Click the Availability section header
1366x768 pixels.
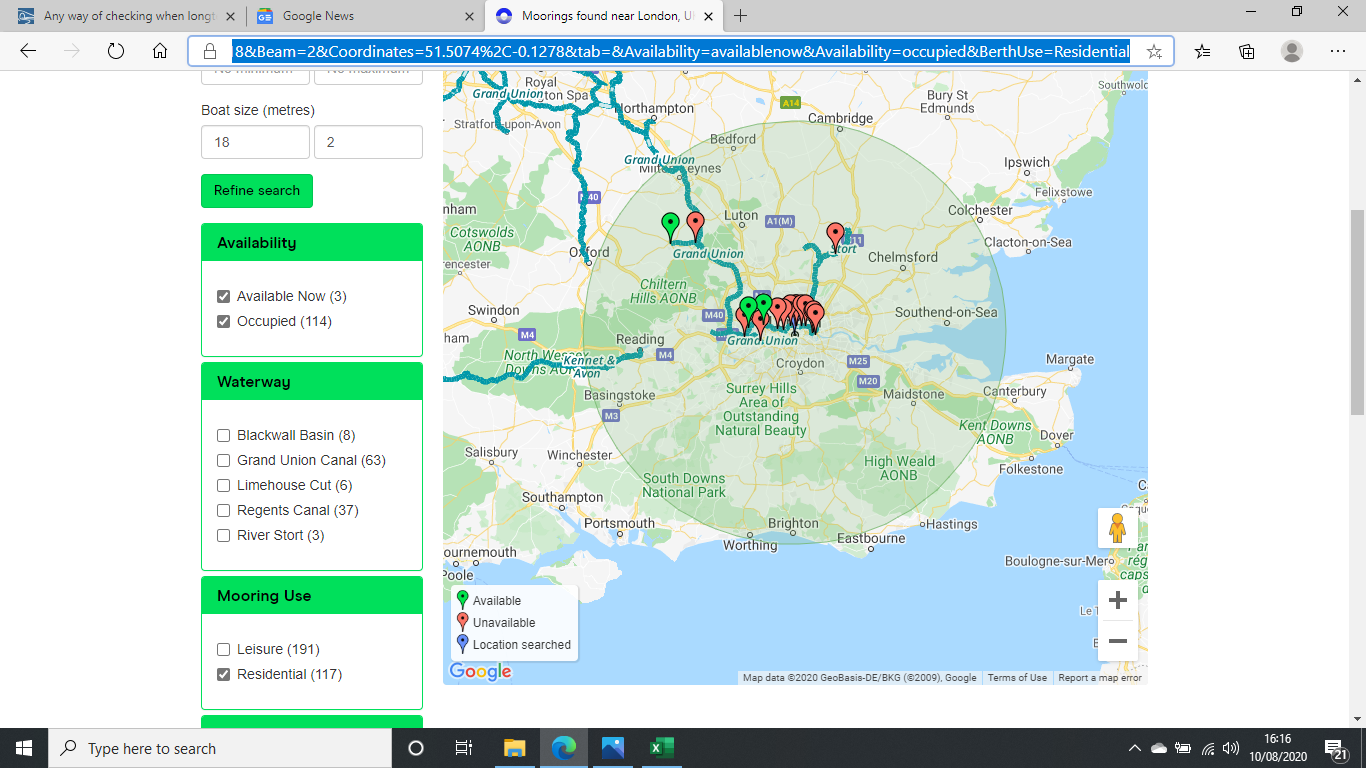pos(312,243)
